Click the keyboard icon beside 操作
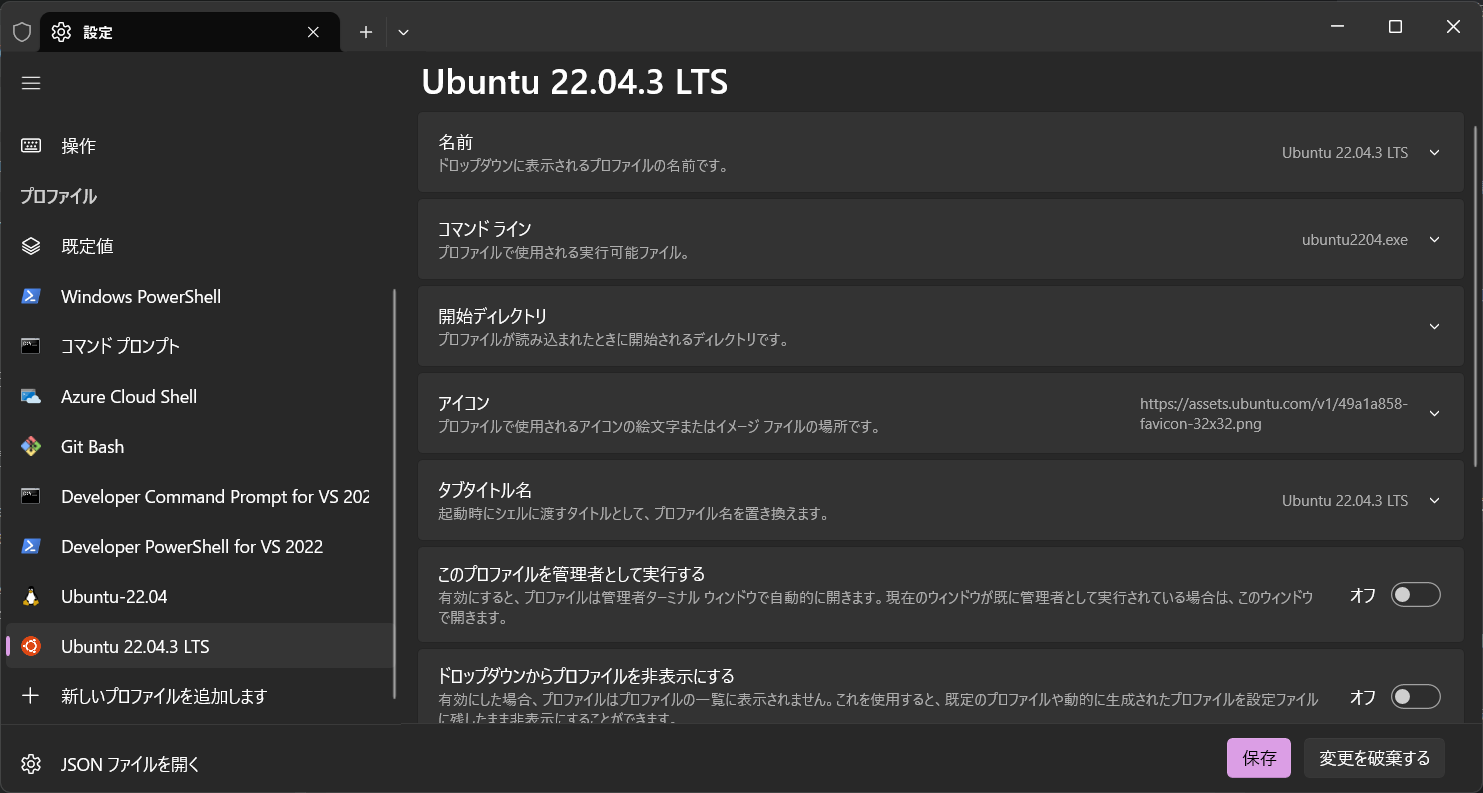 tap(31, 146)
